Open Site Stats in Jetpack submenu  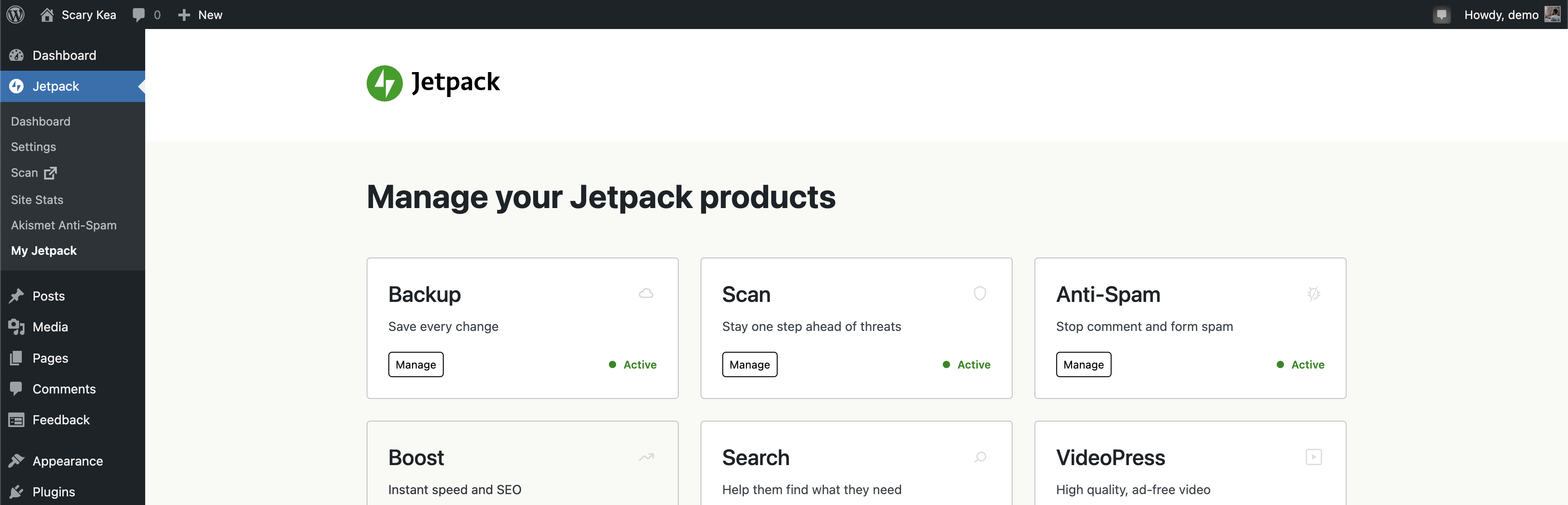coord(37,199)
